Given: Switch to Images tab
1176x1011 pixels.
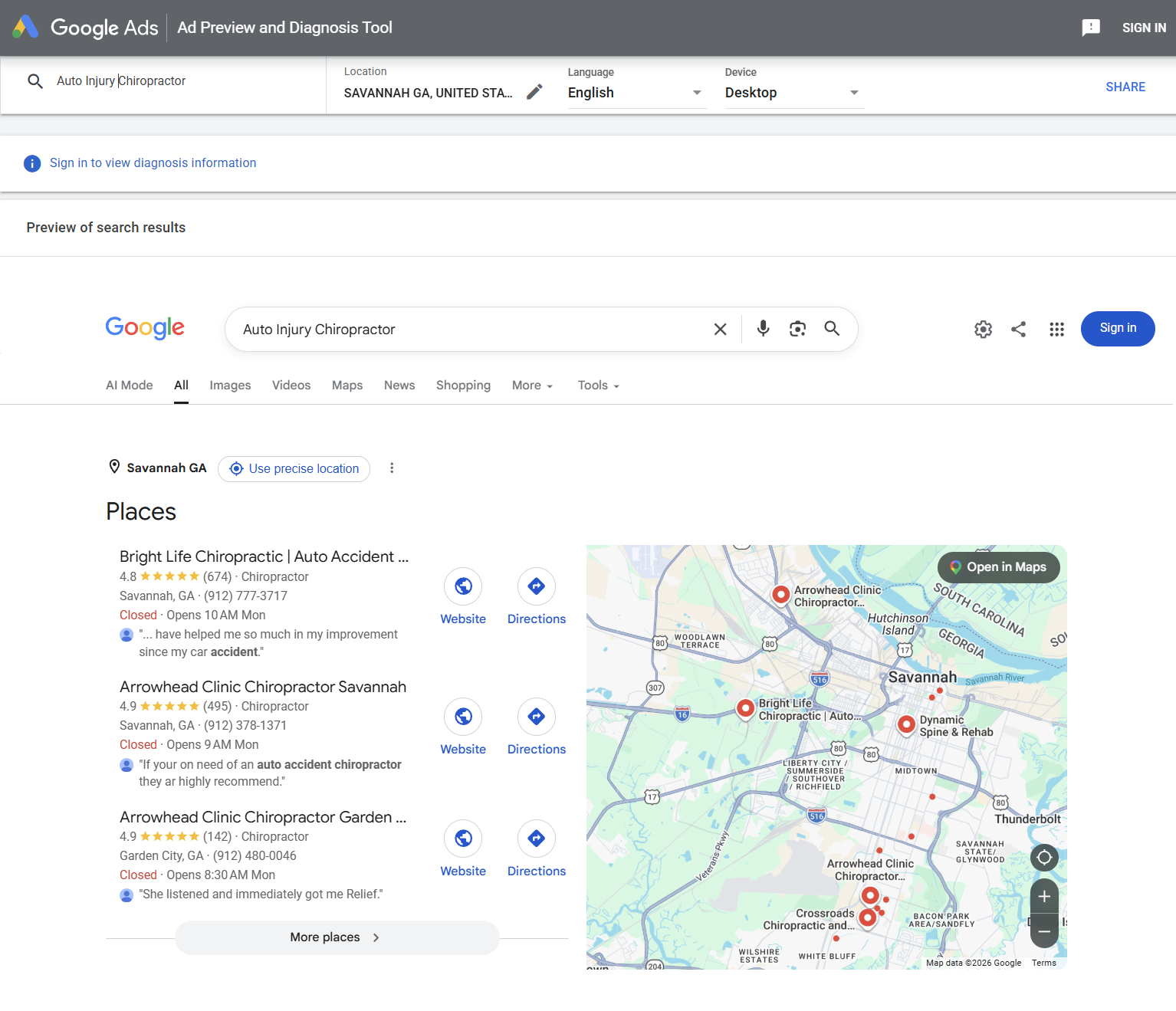Looking at the screenshot, I should click(230, 386).
